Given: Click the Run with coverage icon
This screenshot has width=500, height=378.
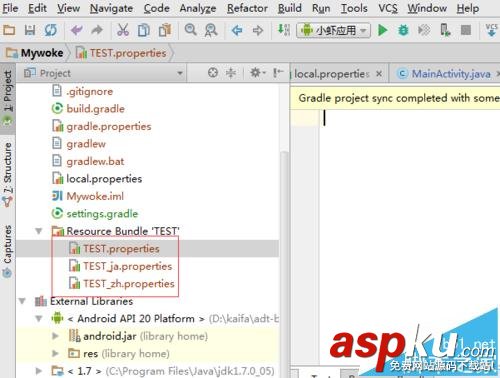Looking at the screenshot, I should 424,30.
